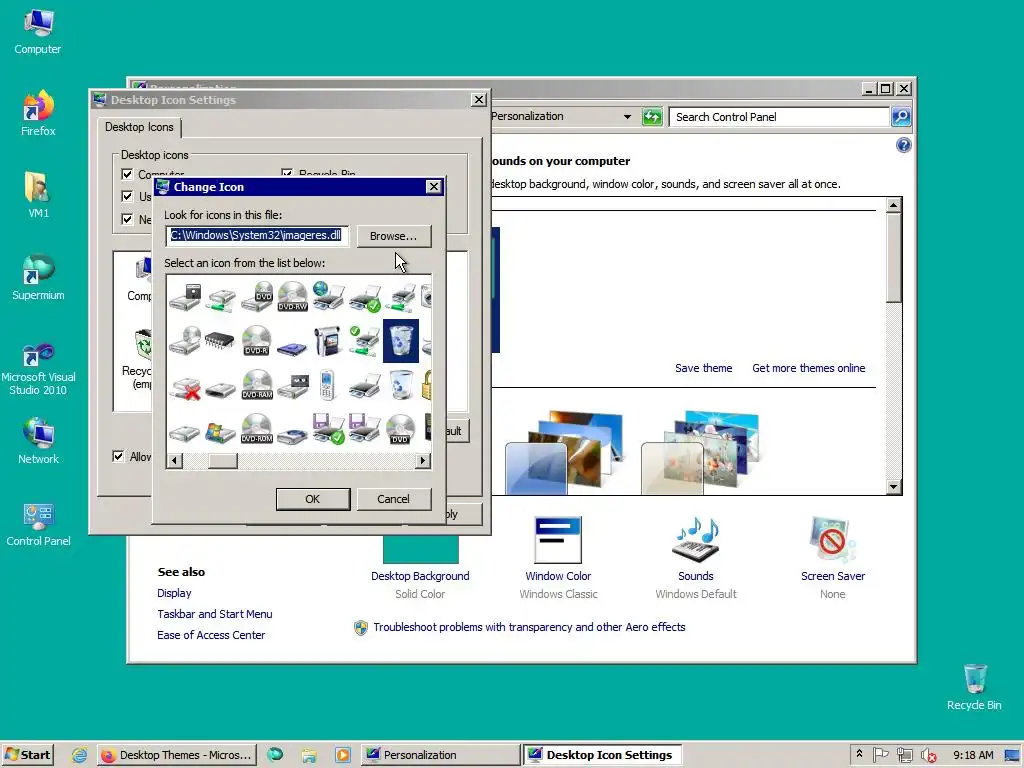Launch Internet Explorer from quick launch
Image resolution: width=1024 pixels, height=768 pixels.
coord(79,755)
